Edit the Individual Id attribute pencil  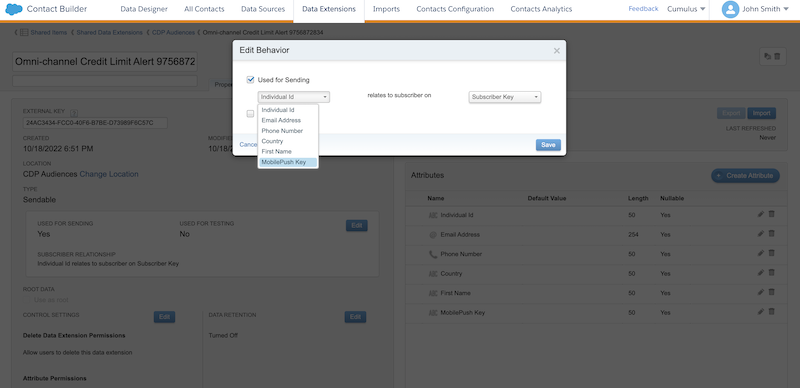tap(761, 214)
